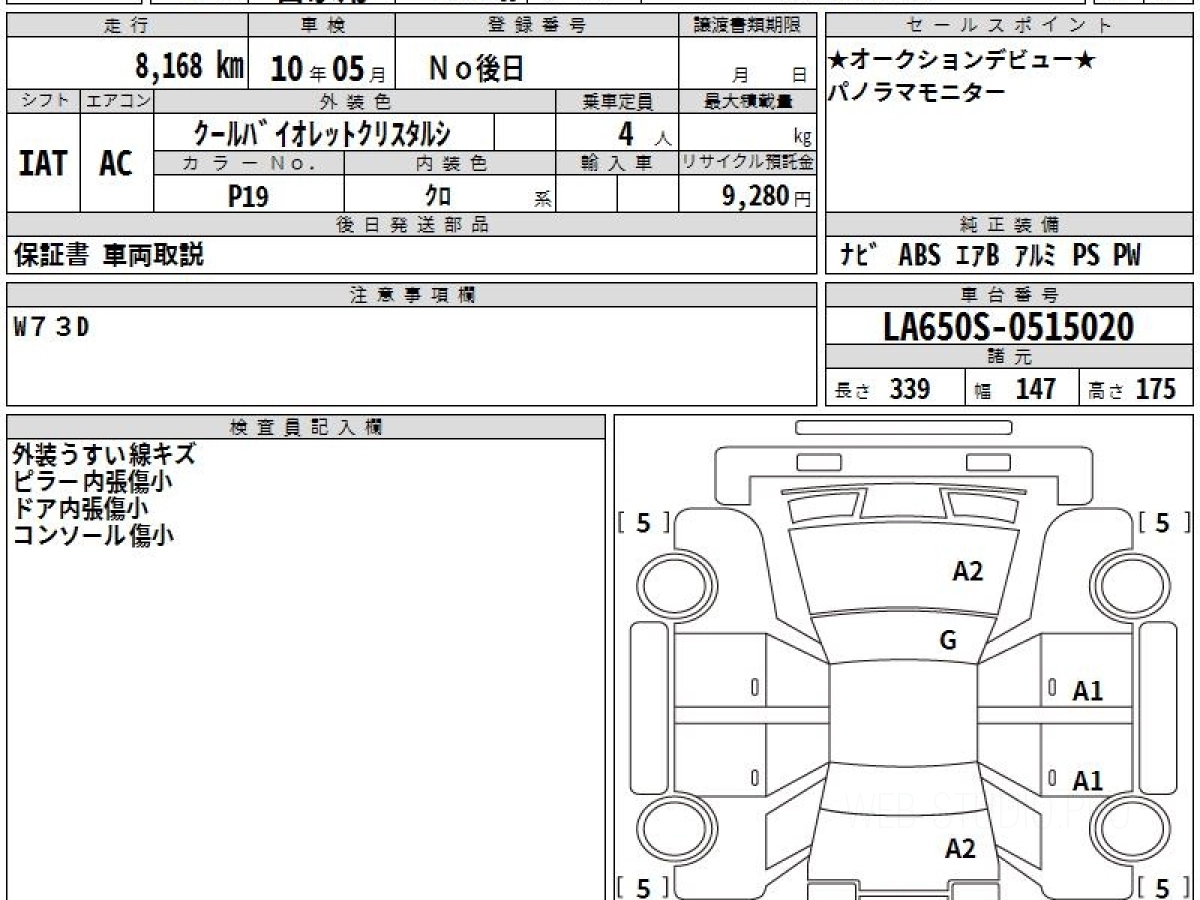This screenshot has width=1200, height=900.
Task: Click the 乗車定員 header
Action: (x=617, y=101)
